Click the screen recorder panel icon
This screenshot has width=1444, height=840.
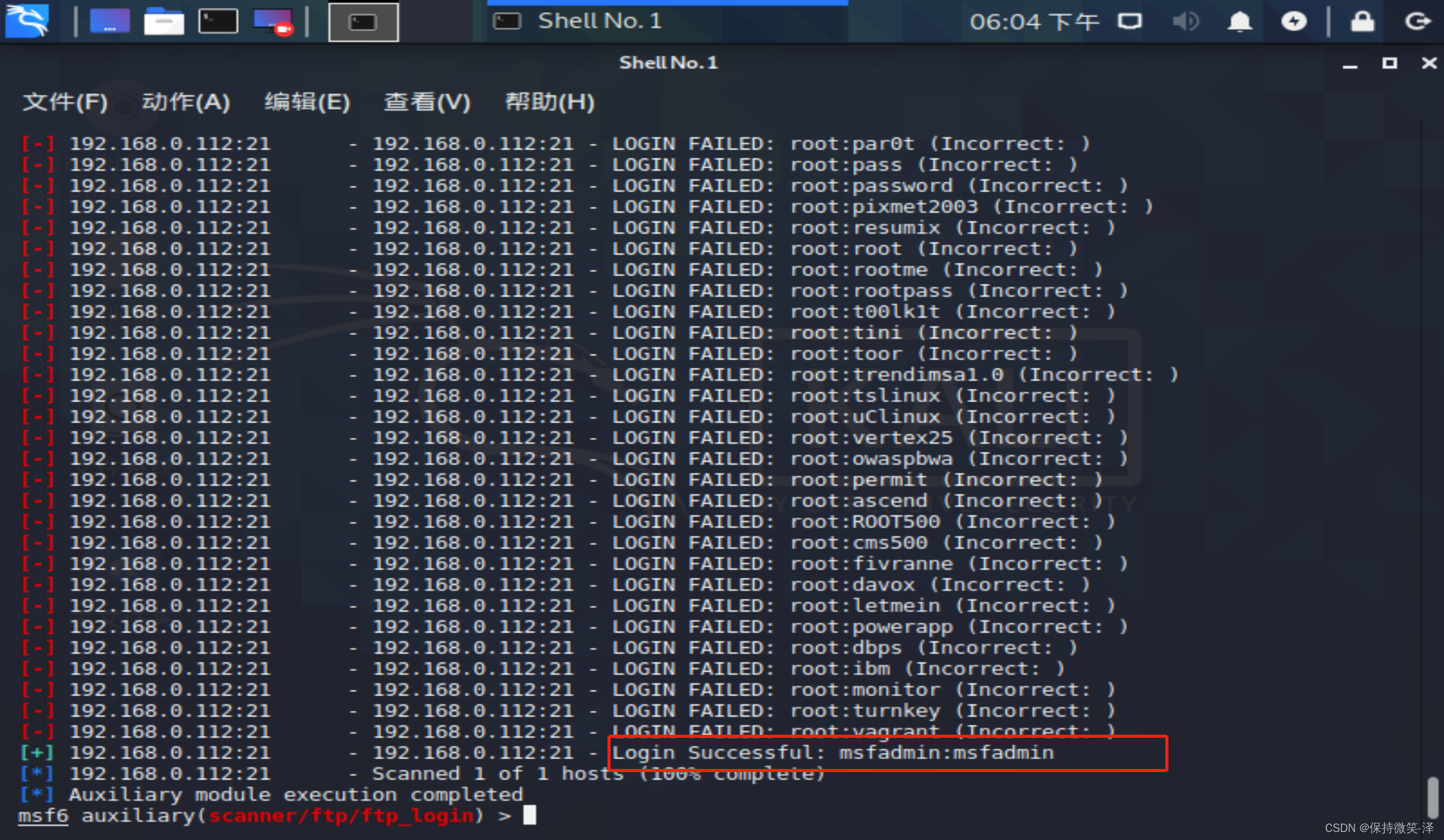pos(274,21)
